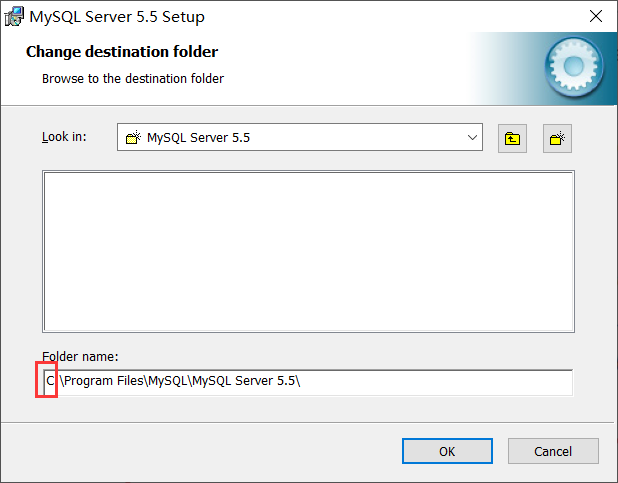Click the red-highlighted drive letter C
The width and height of the screenshot is (618, 483).
pos(48,381)
